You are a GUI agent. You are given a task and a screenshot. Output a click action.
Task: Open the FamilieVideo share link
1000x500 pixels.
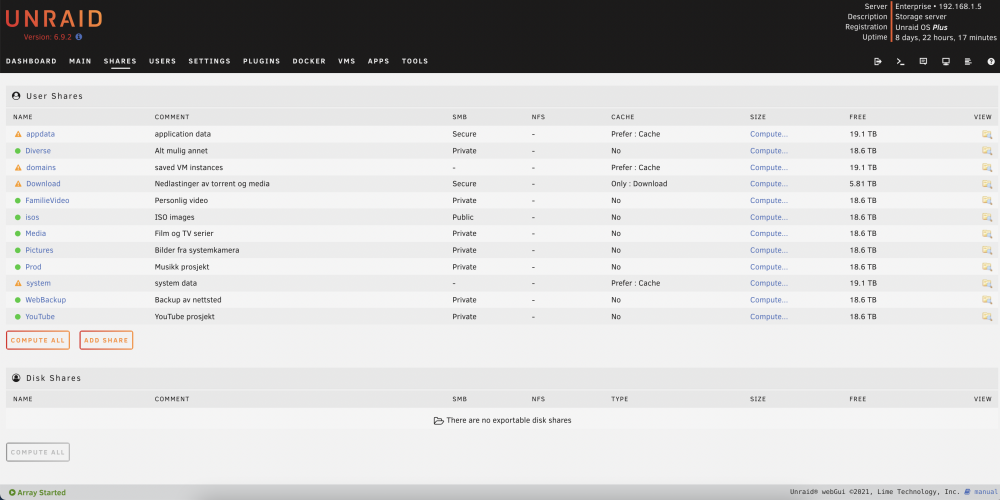(47, 200)
